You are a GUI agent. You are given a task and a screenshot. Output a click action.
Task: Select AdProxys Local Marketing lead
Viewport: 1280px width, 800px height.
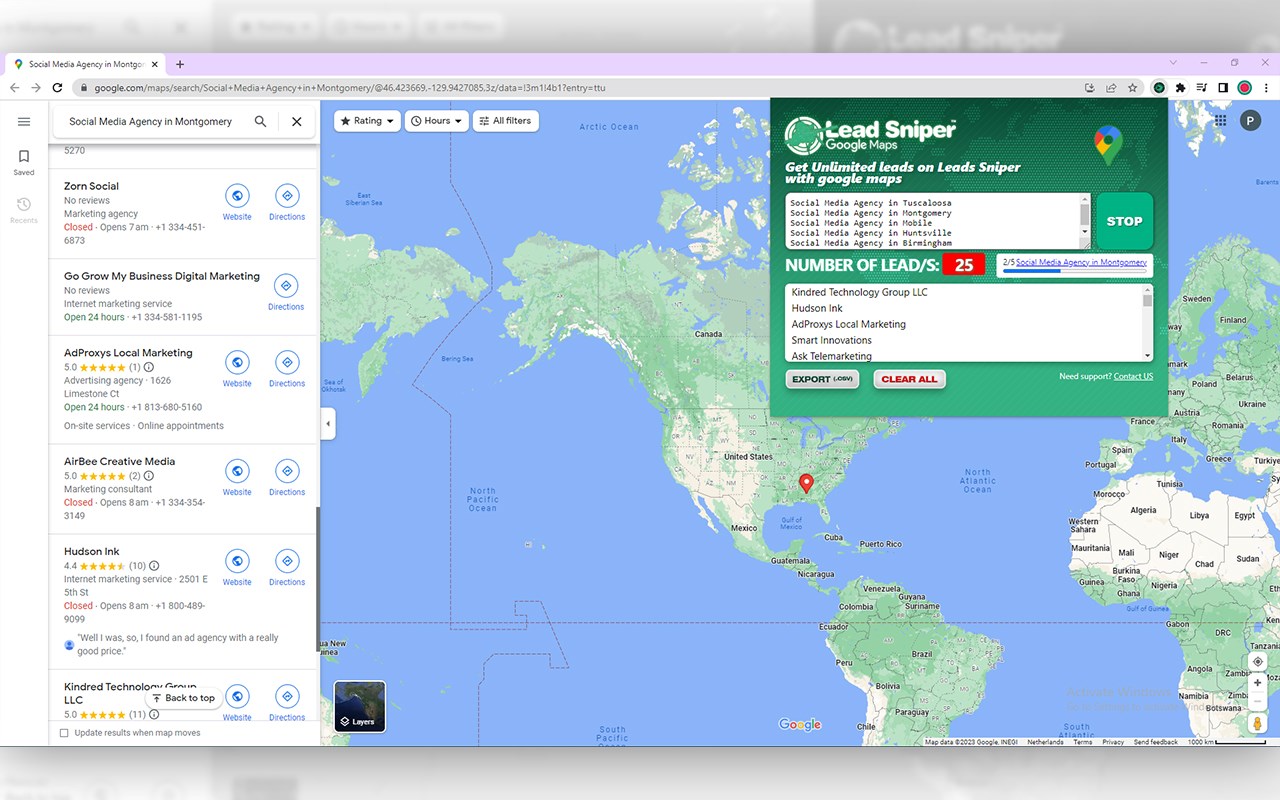click(848, 324)
